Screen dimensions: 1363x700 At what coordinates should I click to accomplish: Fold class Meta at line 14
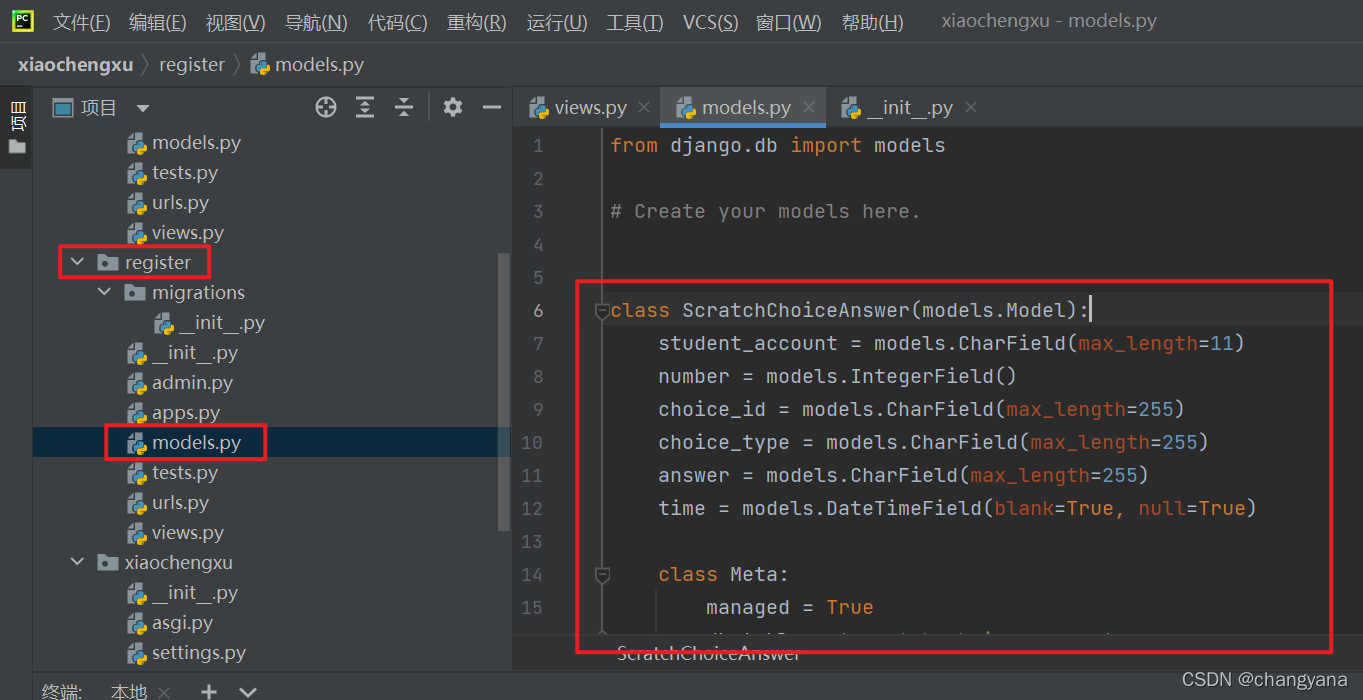click(602, 575)
